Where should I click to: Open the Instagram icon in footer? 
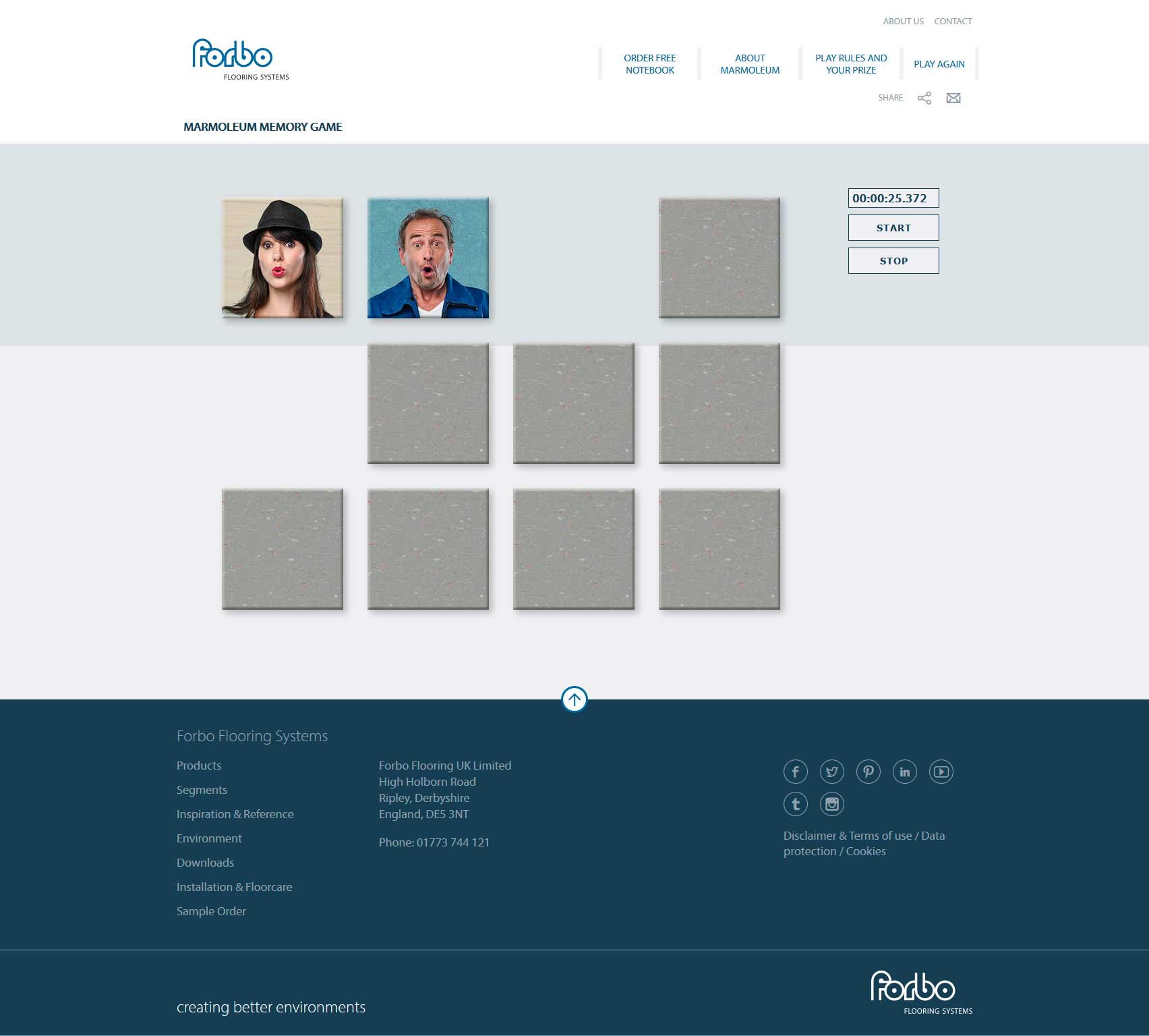pos(831,804)
